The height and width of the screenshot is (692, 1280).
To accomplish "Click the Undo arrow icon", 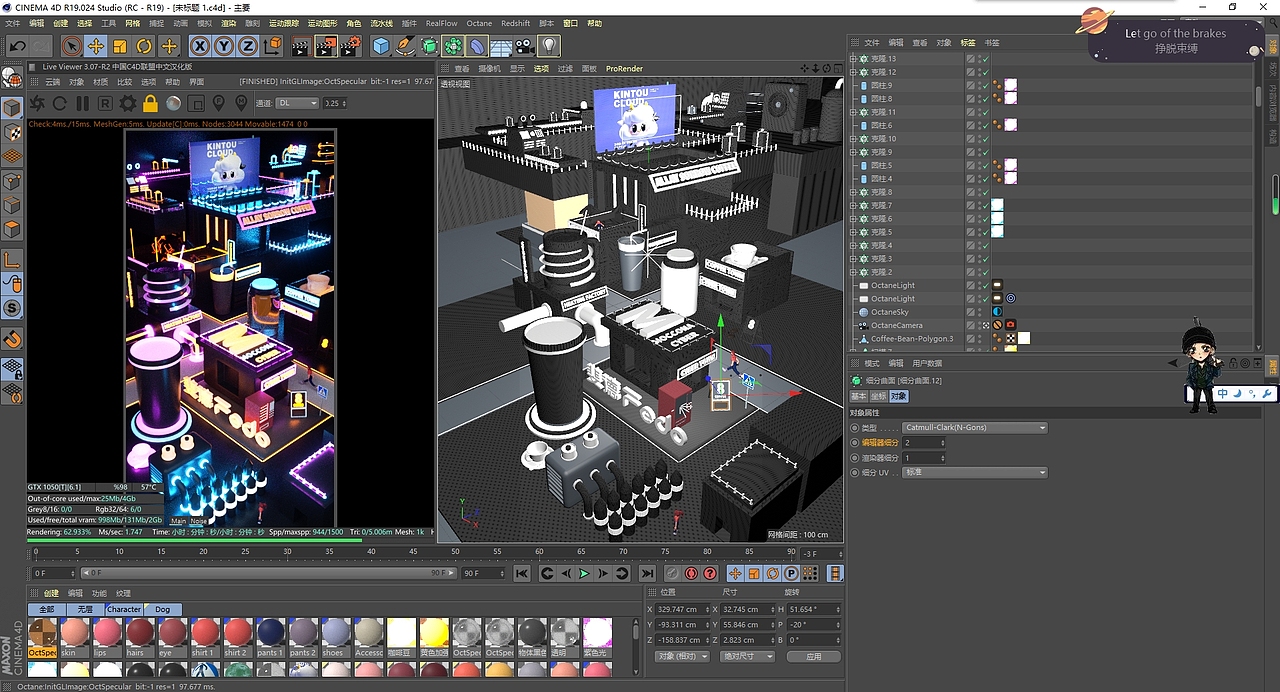I will tap(17, 46).
